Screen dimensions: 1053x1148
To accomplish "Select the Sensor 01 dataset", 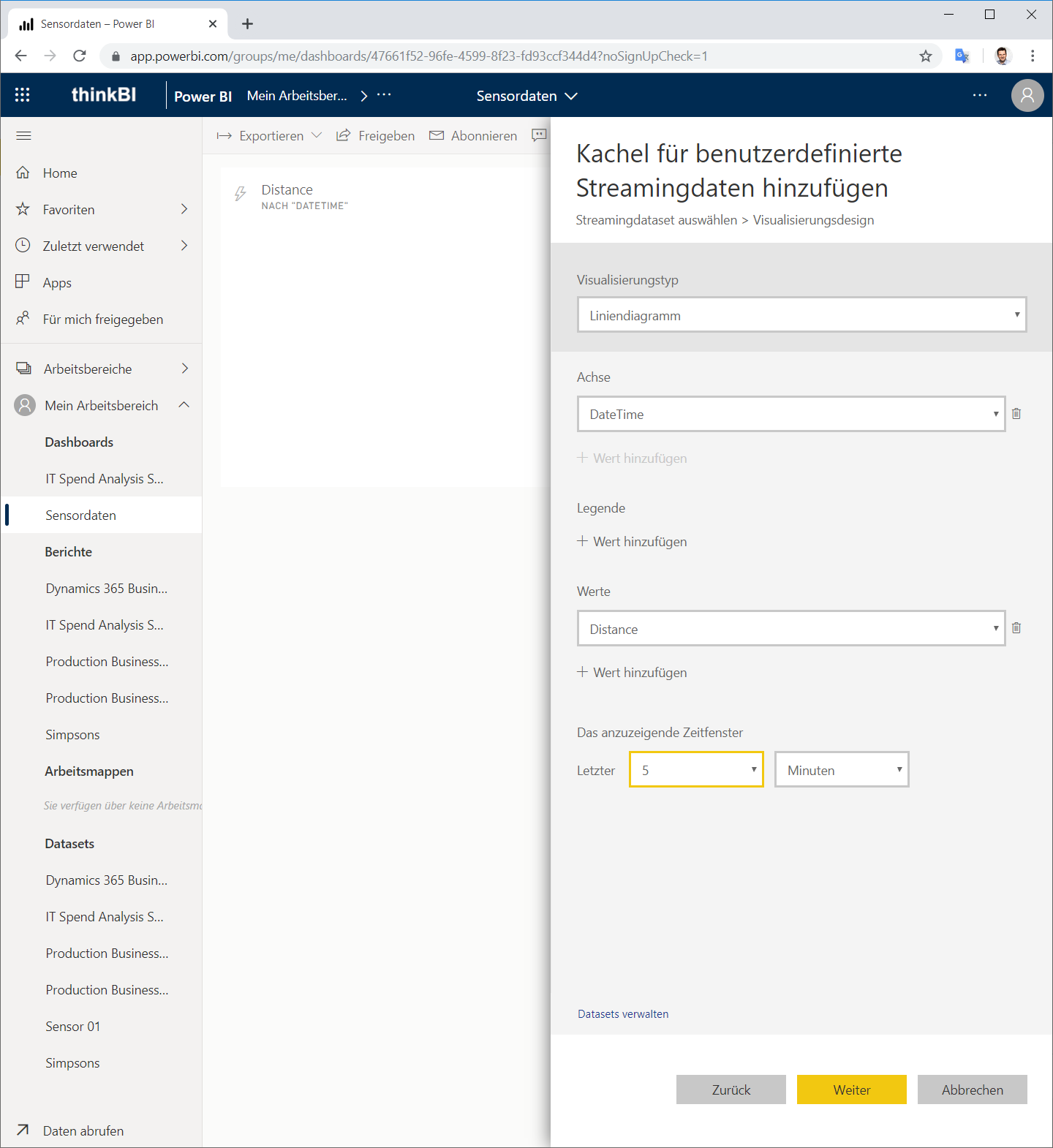I will [x=73, y=1026].
